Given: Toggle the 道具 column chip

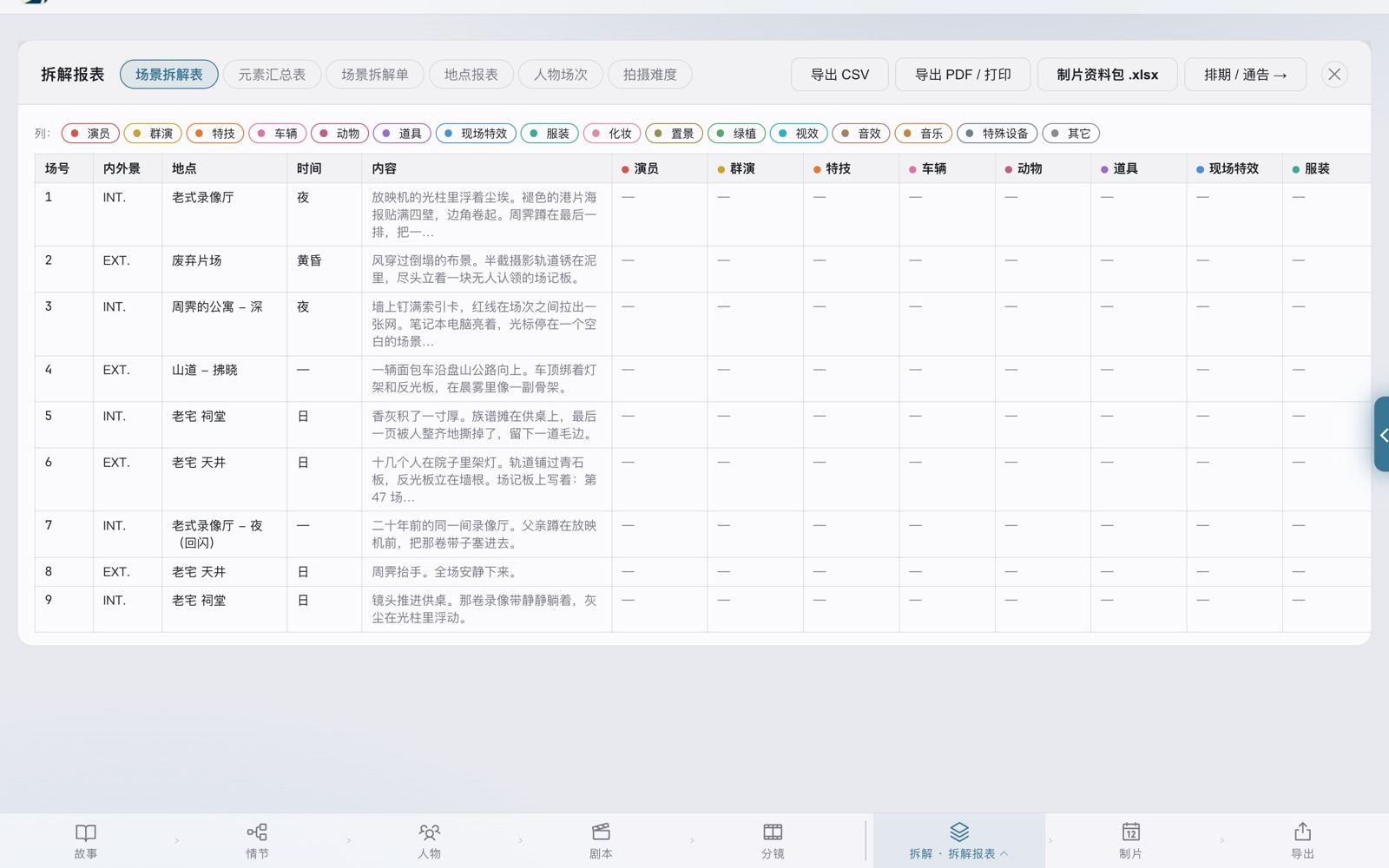Looking at the screenshot, I should (403, 134).
